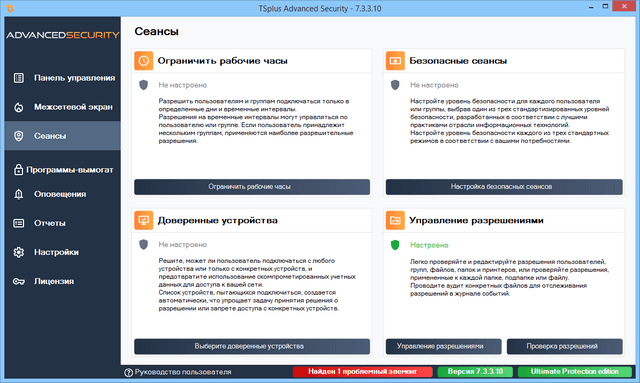Click Не настроено in Ограничить рабочие часы card

point(182,85)
